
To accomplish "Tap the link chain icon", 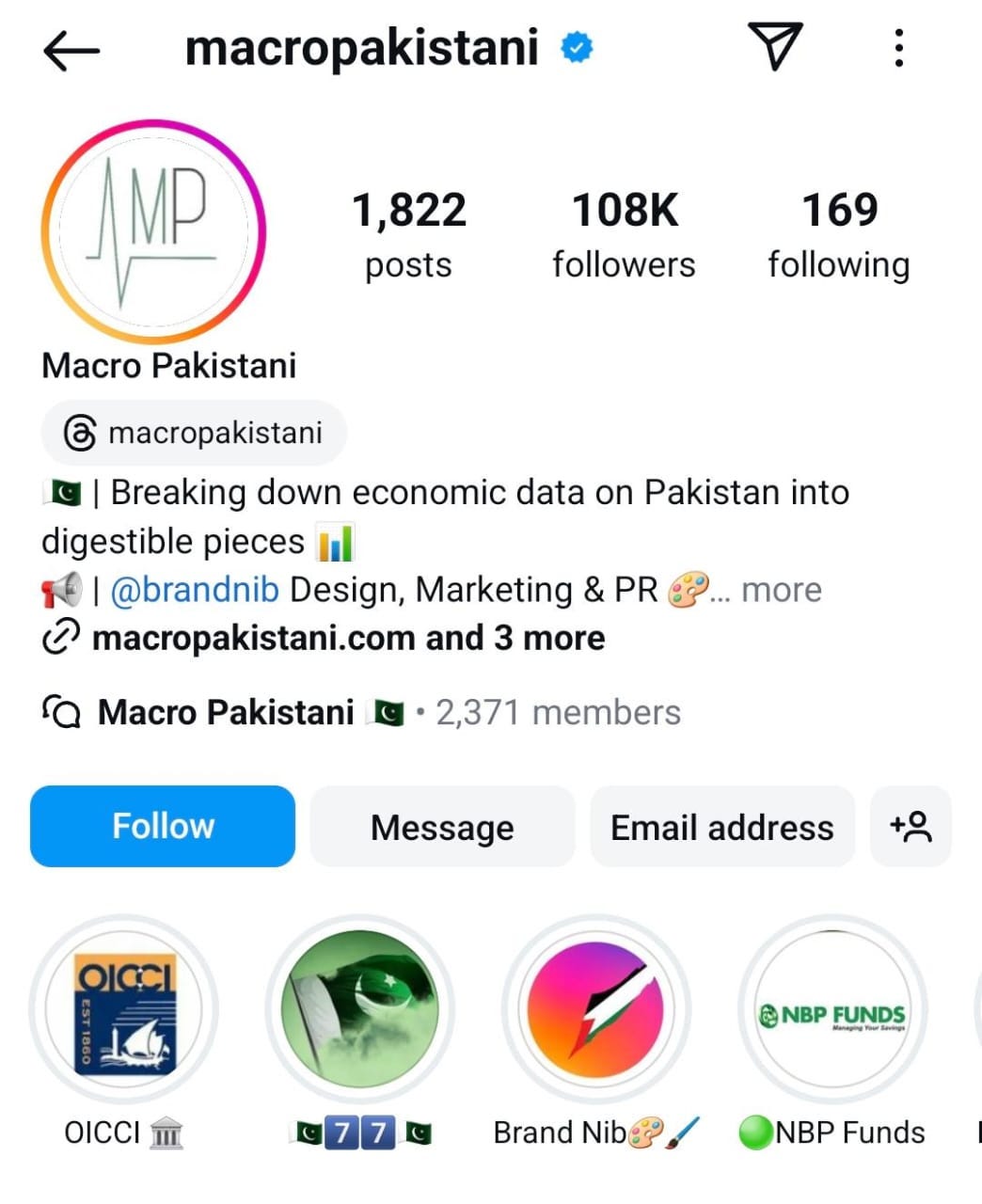I will (x=61, y=638).
